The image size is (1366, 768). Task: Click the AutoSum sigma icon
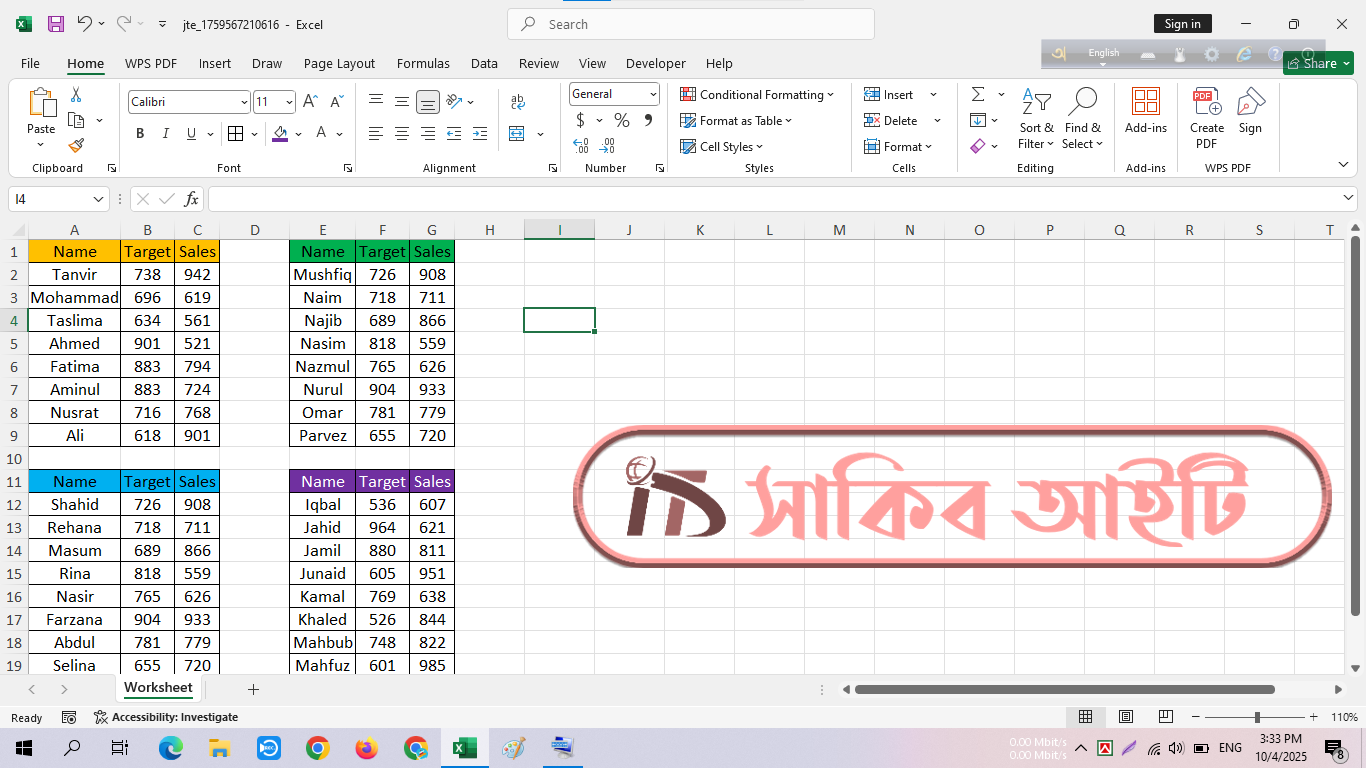[977, 94]
